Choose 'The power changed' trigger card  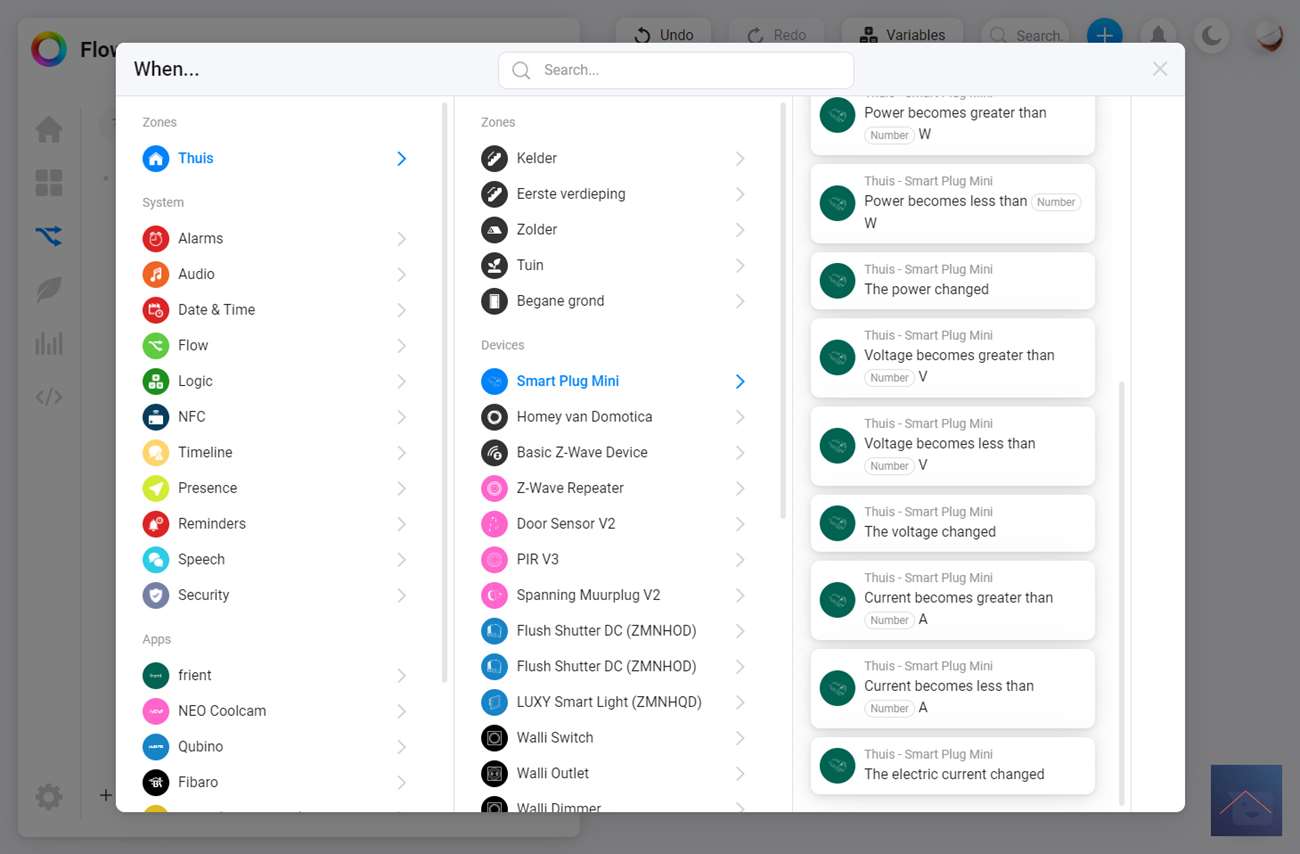coord(952,280)
